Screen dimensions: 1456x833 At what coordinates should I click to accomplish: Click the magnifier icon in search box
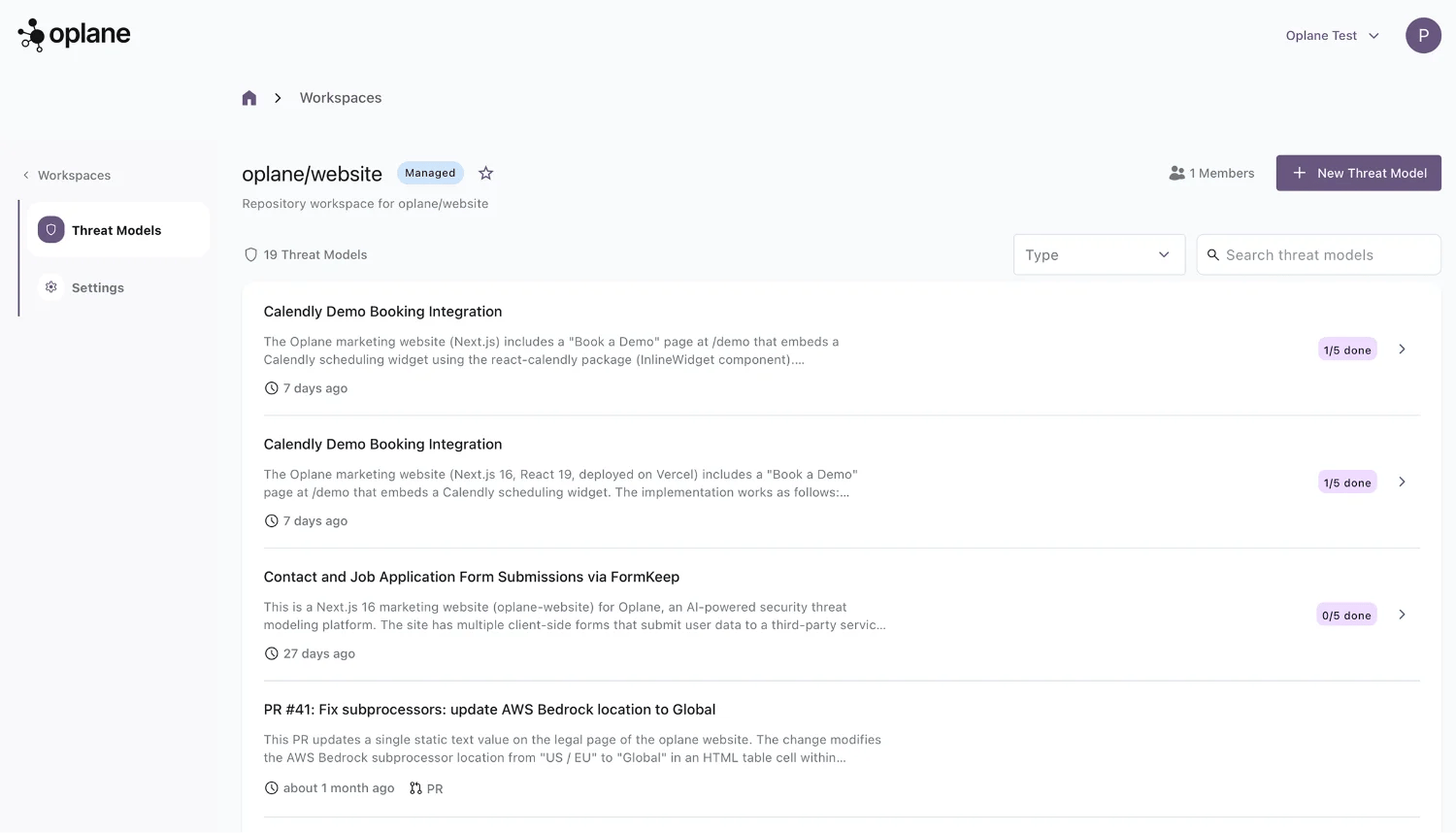point(1212,254)
